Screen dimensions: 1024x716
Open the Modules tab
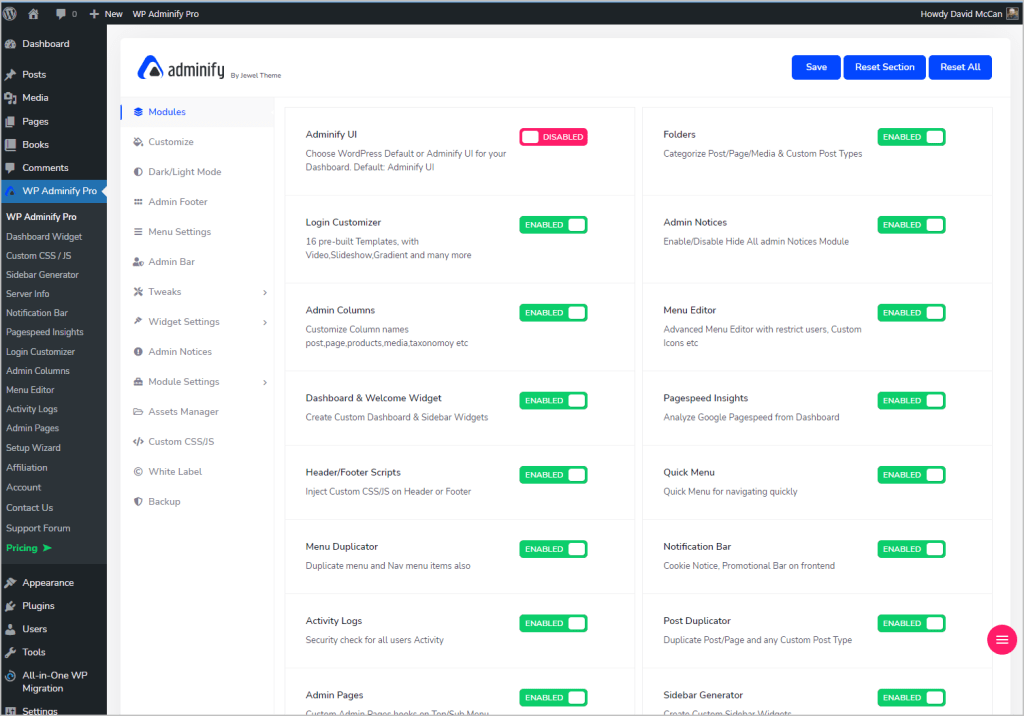197,112
